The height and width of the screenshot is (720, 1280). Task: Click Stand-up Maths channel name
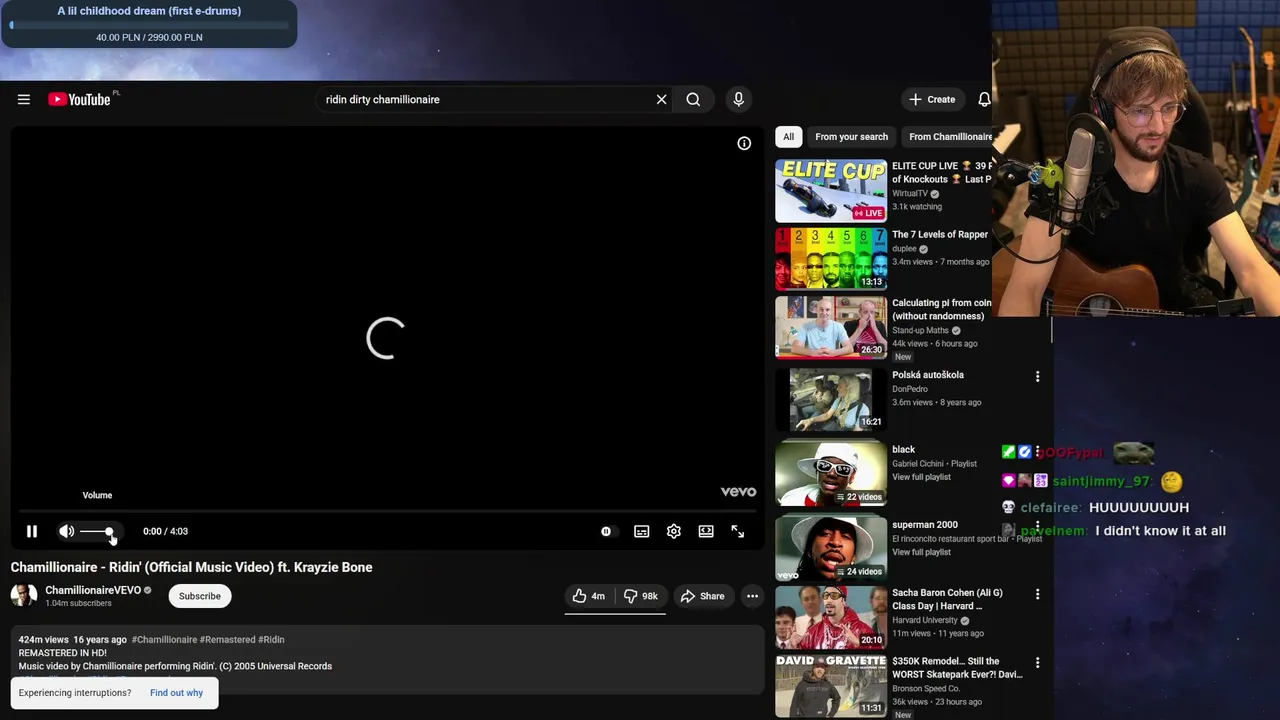pyautogui.click(x=920, y=331)
